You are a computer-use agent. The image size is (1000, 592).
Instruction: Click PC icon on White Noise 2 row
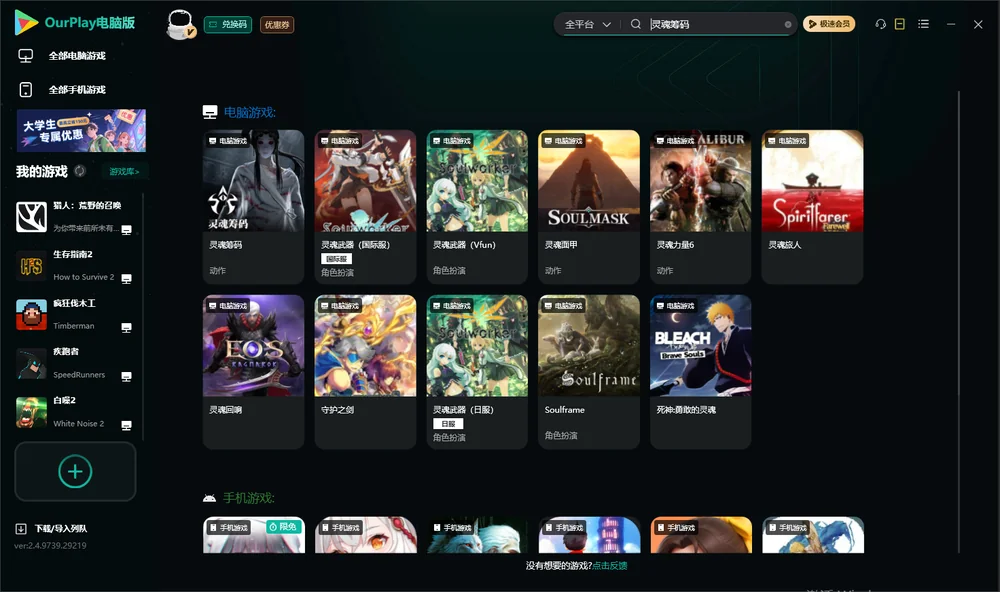click(x=126, y=426)
